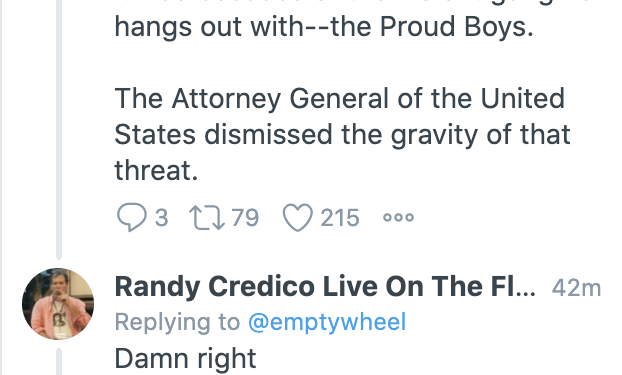Open Randy Credico Live On The Fl... profile name
622x375 pixels.
(x=325, y=287)
